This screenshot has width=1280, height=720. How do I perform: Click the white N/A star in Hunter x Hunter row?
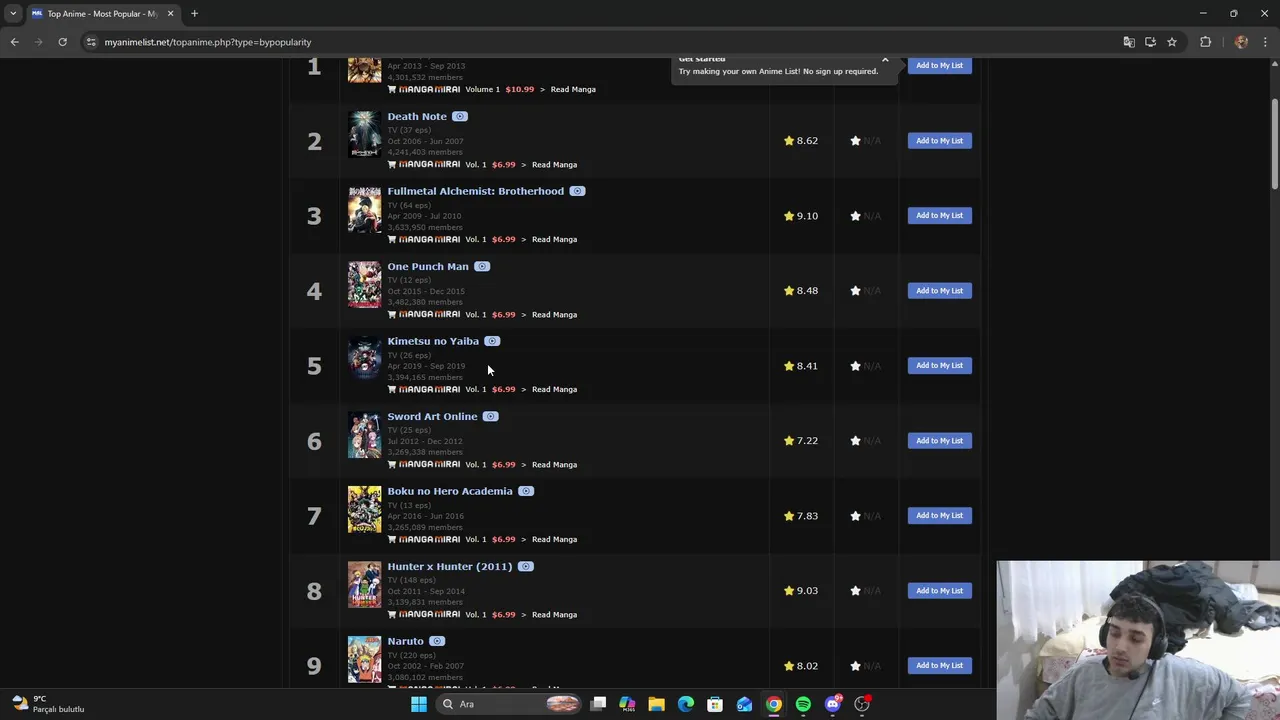click(x=855, y=591)
